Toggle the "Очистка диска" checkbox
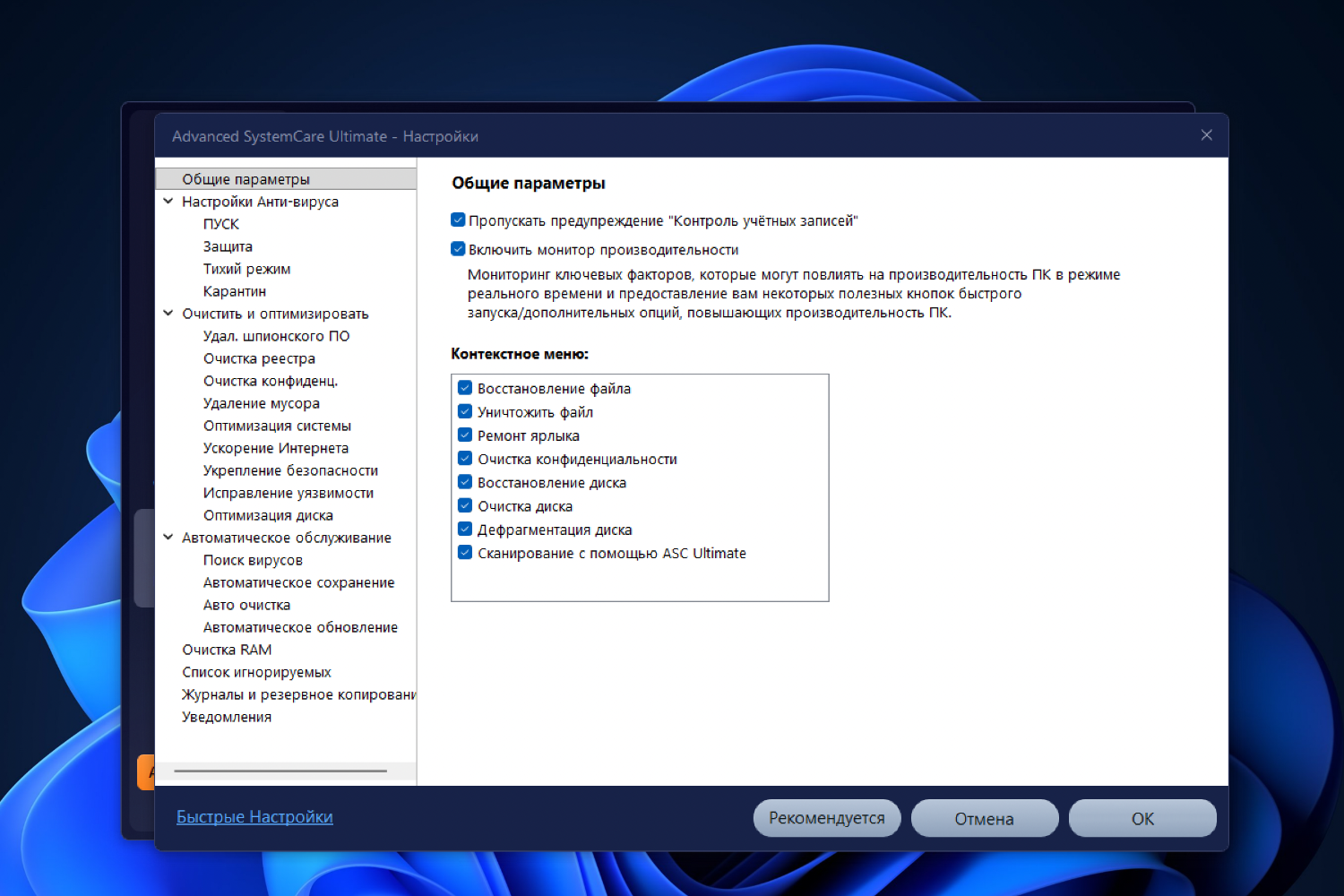Screen dimensions: 1344x896 [x=465, y=505]
